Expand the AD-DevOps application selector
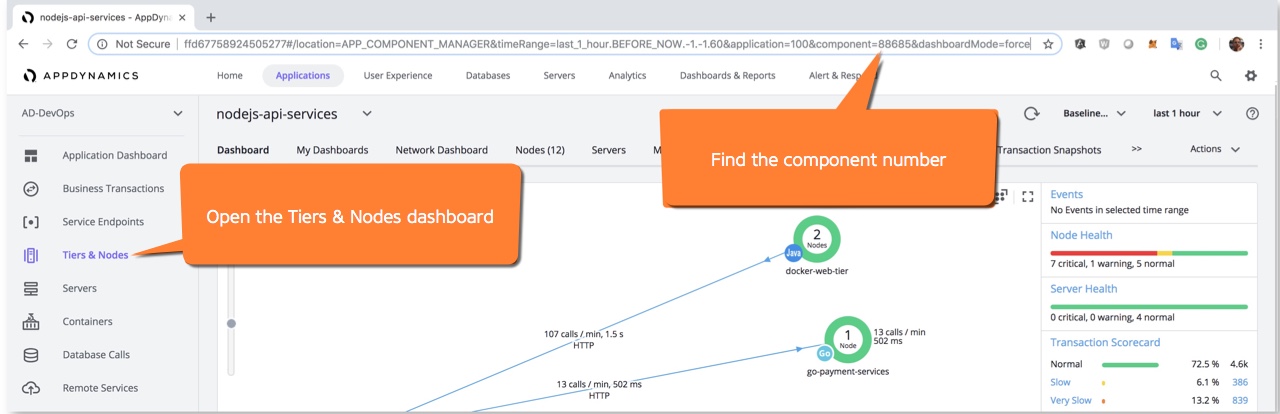Screen dimensions: 1280x414 (178, 114)
